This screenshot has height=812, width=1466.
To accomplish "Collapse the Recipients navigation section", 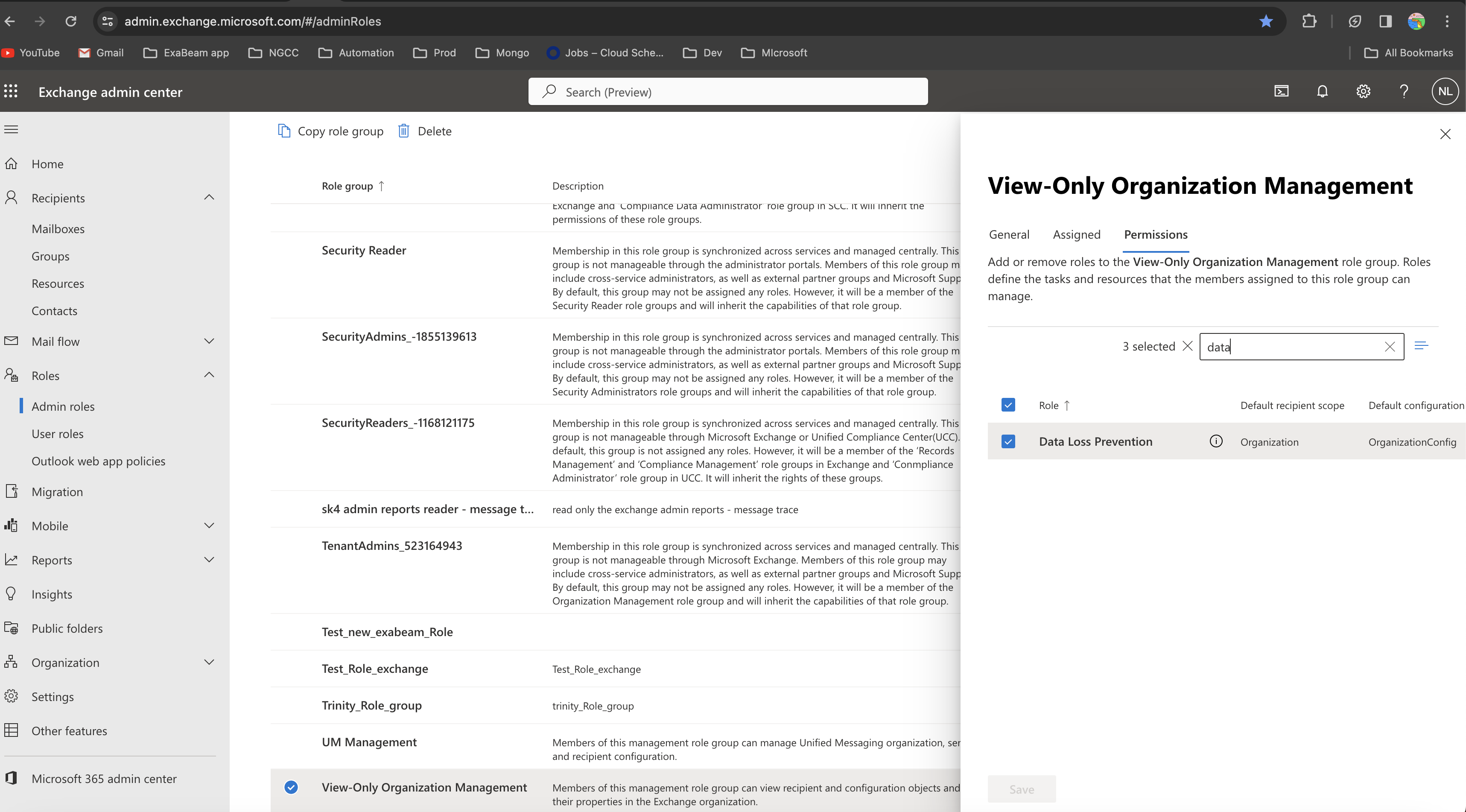I will [x=209, y=198].
